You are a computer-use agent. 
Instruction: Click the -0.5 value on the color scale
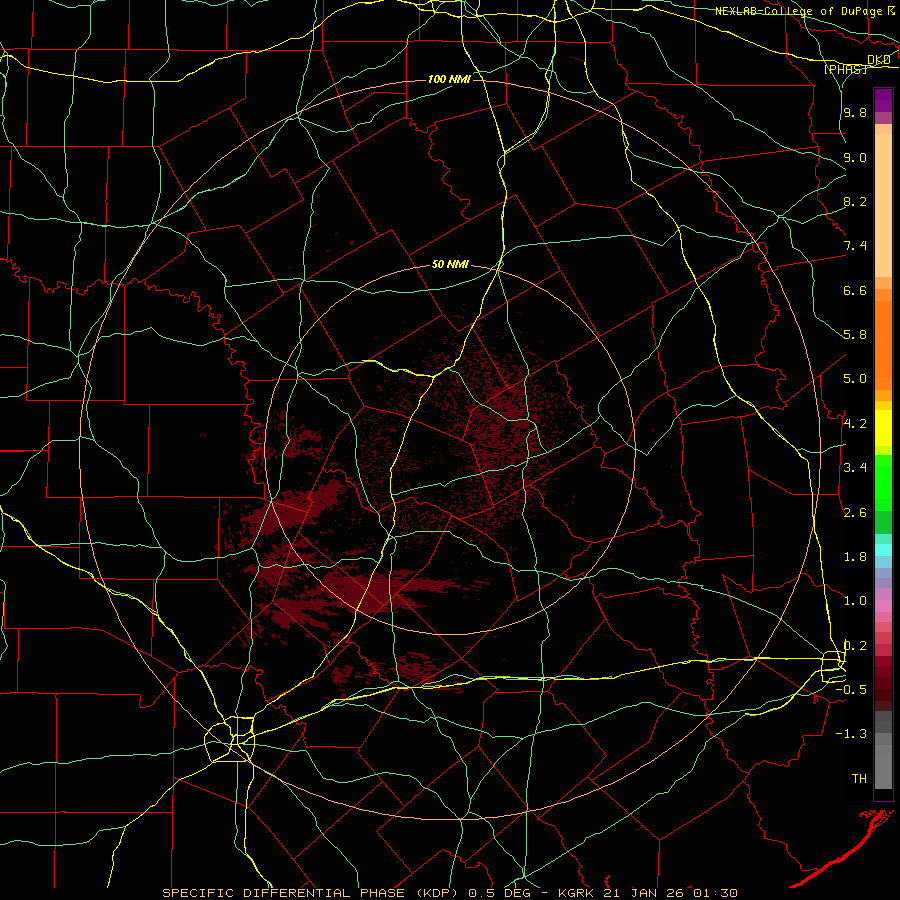851,690
